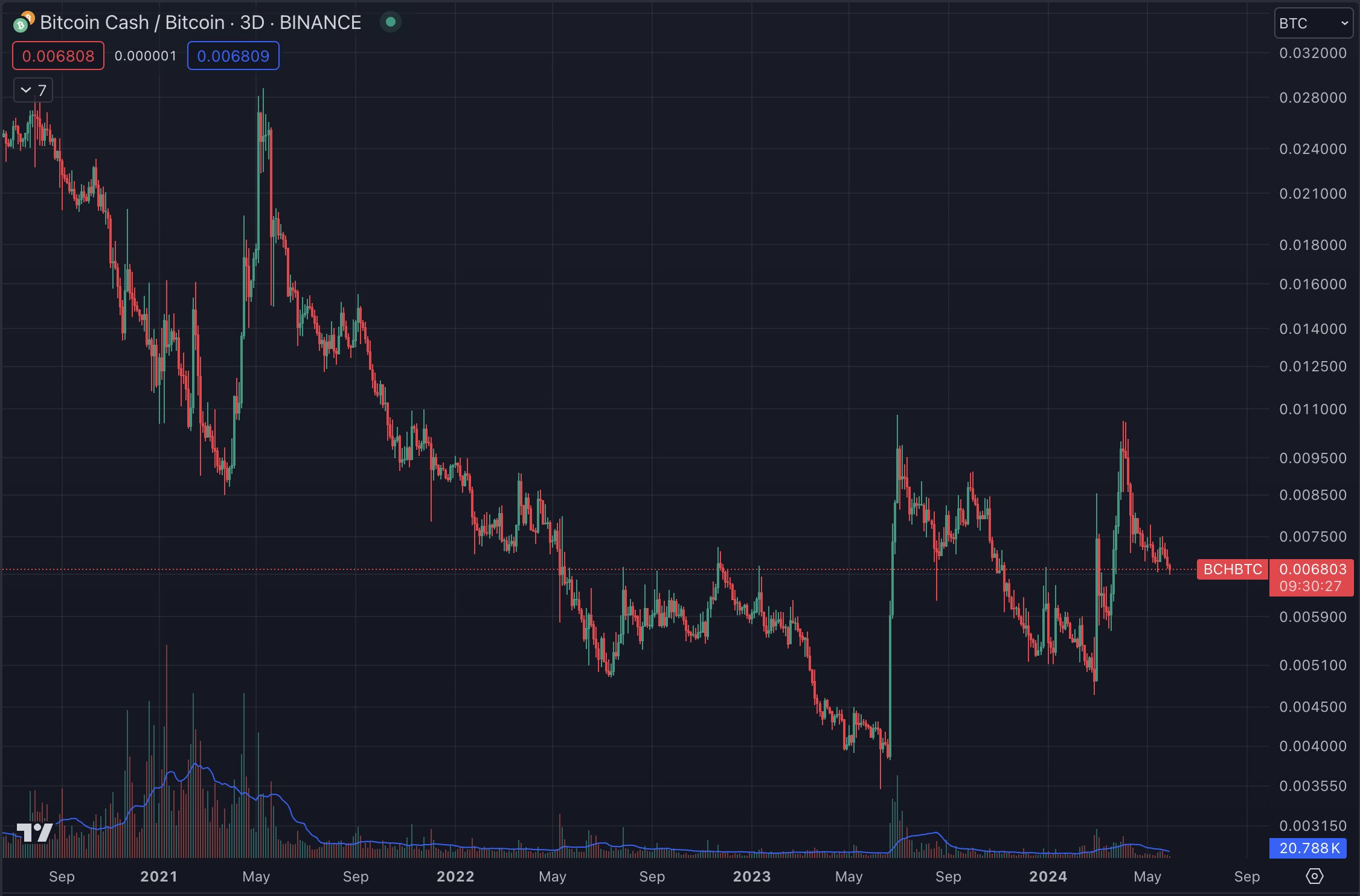Click the 2024 label on time axis
The width and height of the screenshot is (1360, 896).
click(1048, 877)
